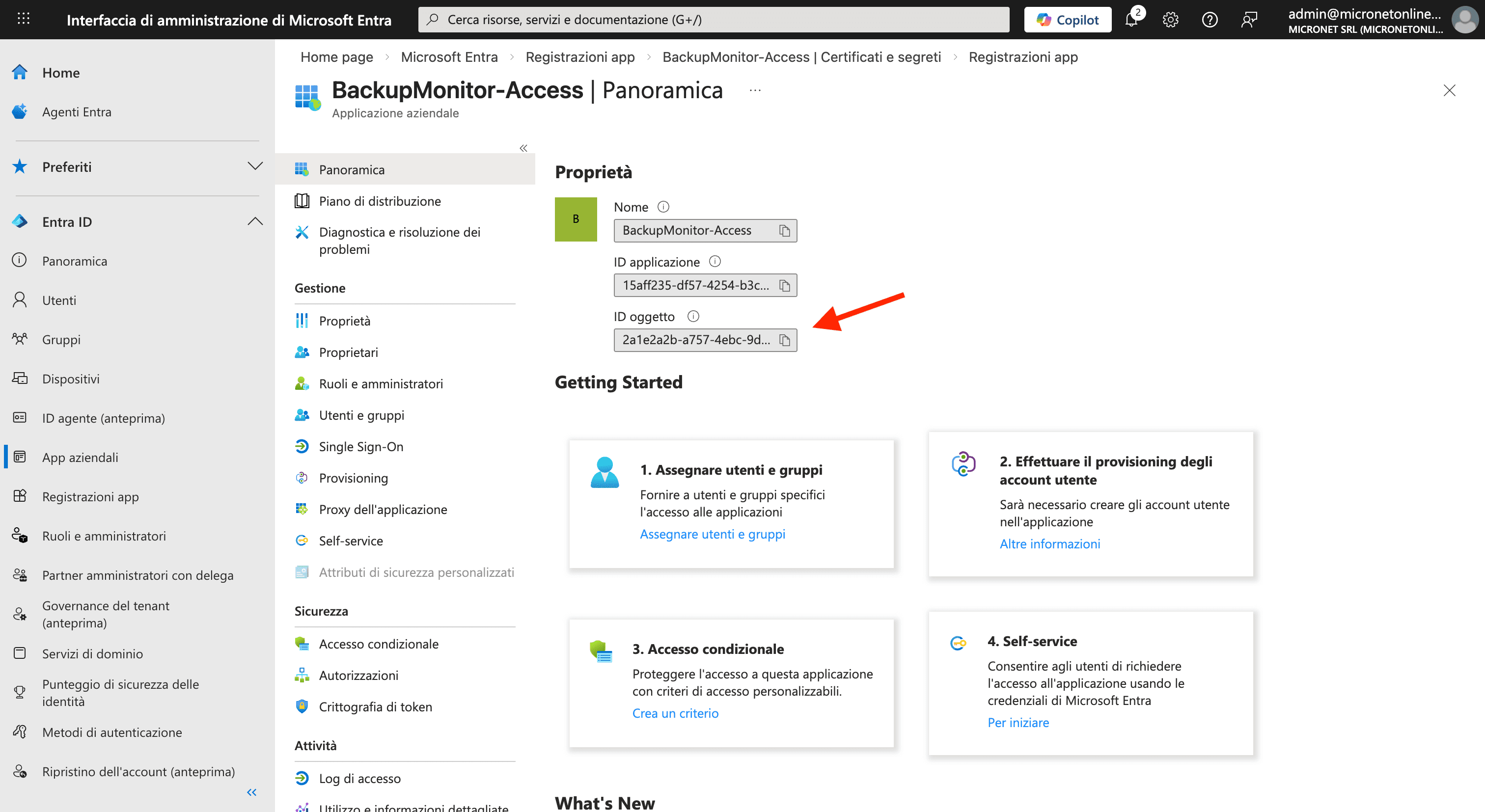Open the app launcher waffle grid

point(24,19)
